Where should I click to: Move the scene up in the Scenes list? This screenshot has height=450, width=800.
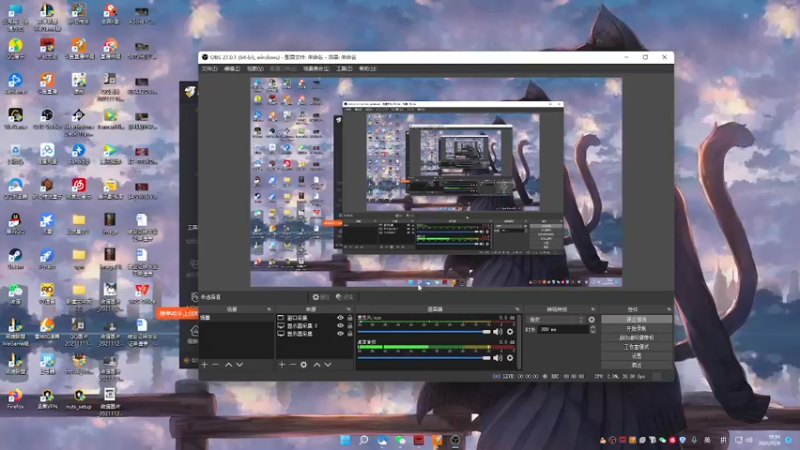tap(229, 365)
